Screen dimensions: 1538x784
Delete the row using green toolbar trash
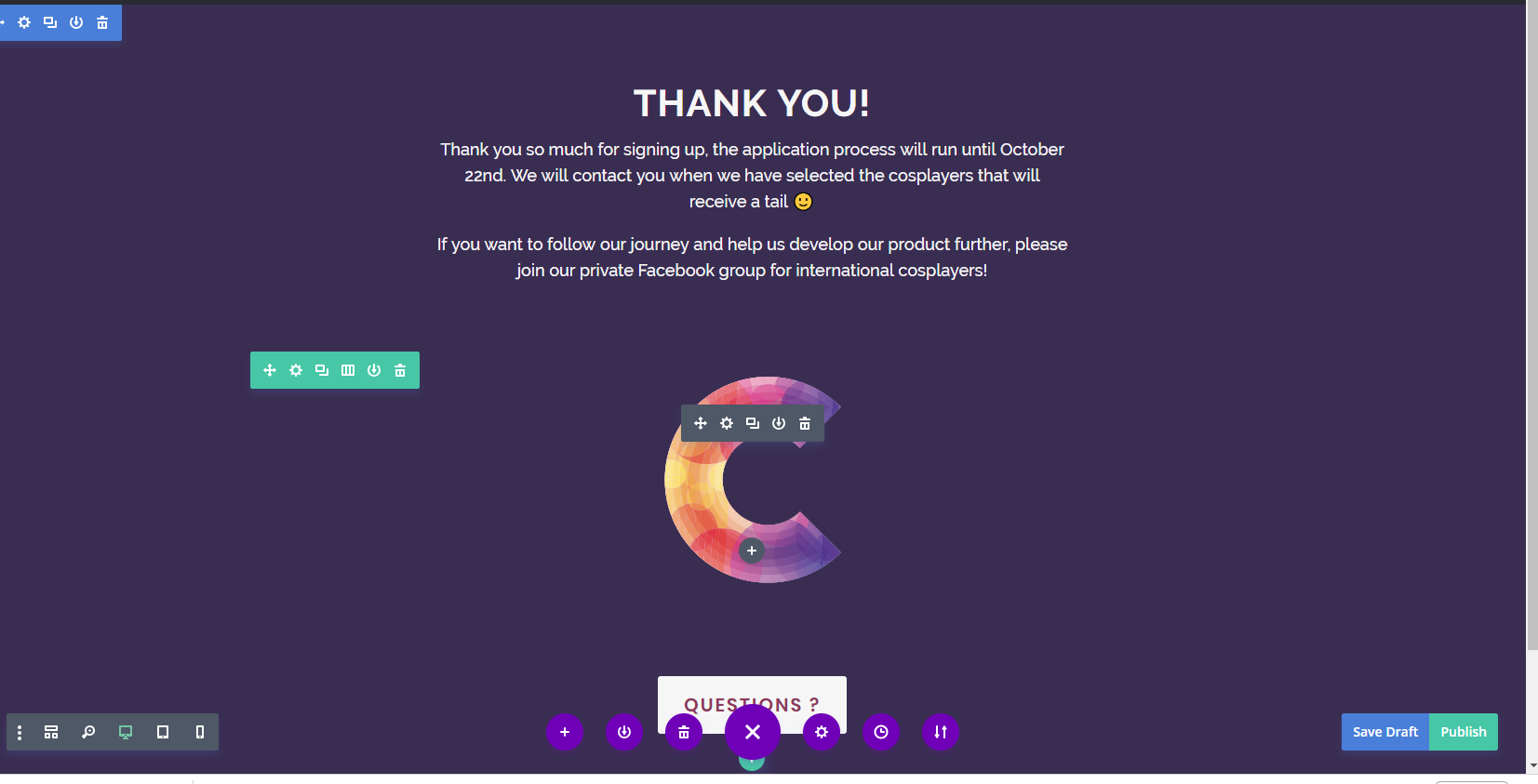[x=400, y=370]
